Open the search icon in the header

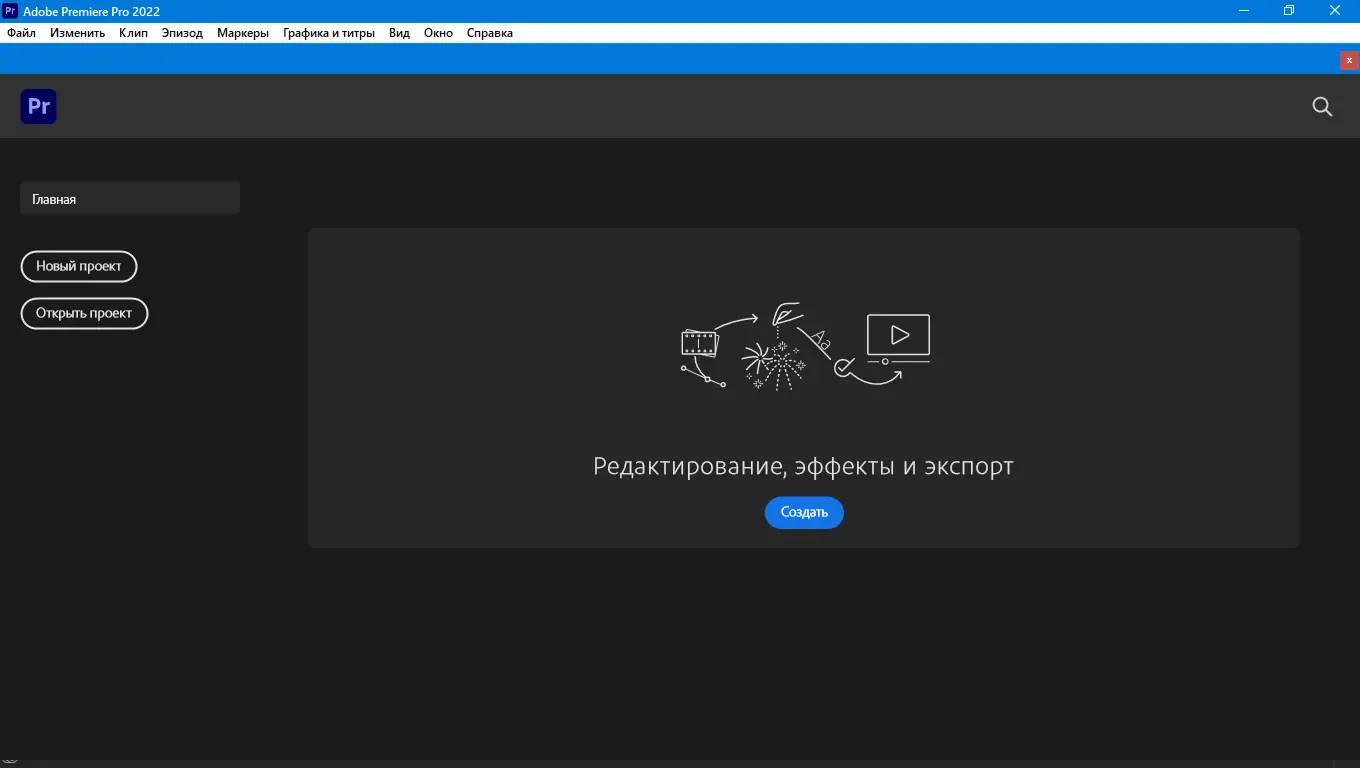click(x=1322, y=106)
